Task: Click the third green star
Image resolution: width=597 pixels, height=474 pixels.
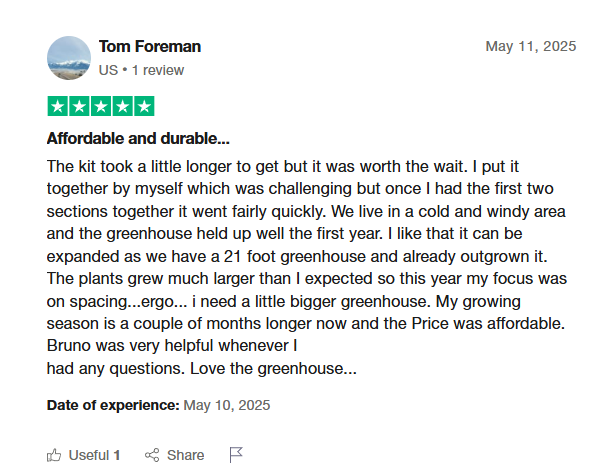Action: tap(101, 106)
